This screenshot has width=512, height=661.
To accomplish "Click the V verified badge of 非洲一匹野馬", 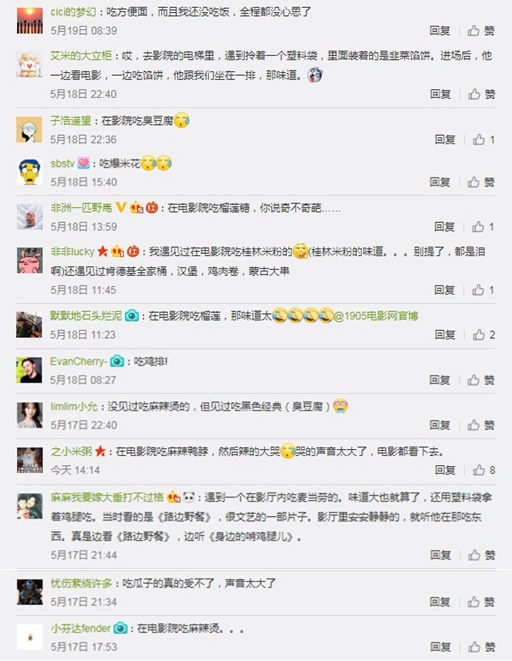I will (x=121, y=207).
